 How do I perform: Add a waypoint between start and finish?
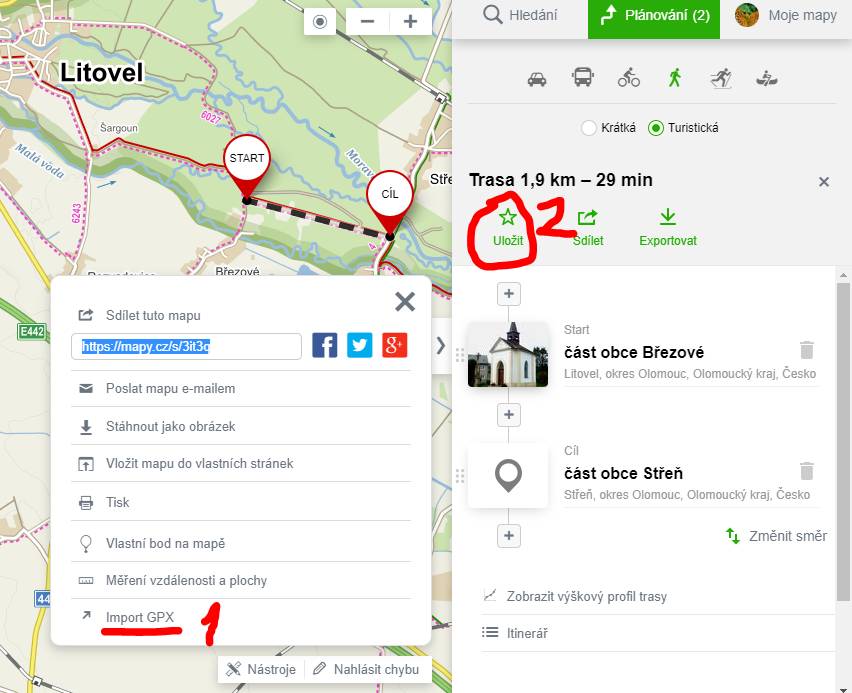[509, 415]
